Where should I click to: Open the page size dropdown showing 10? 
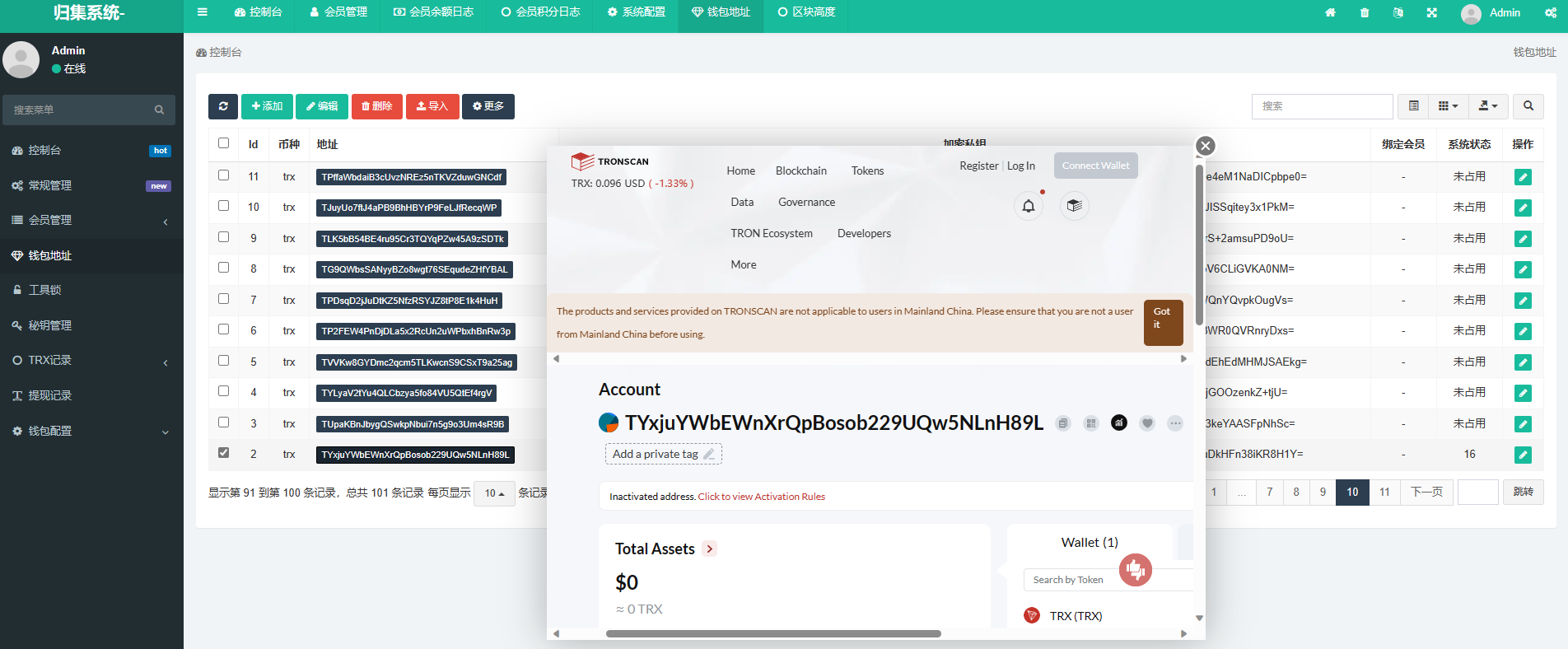(x=494, y=493)
